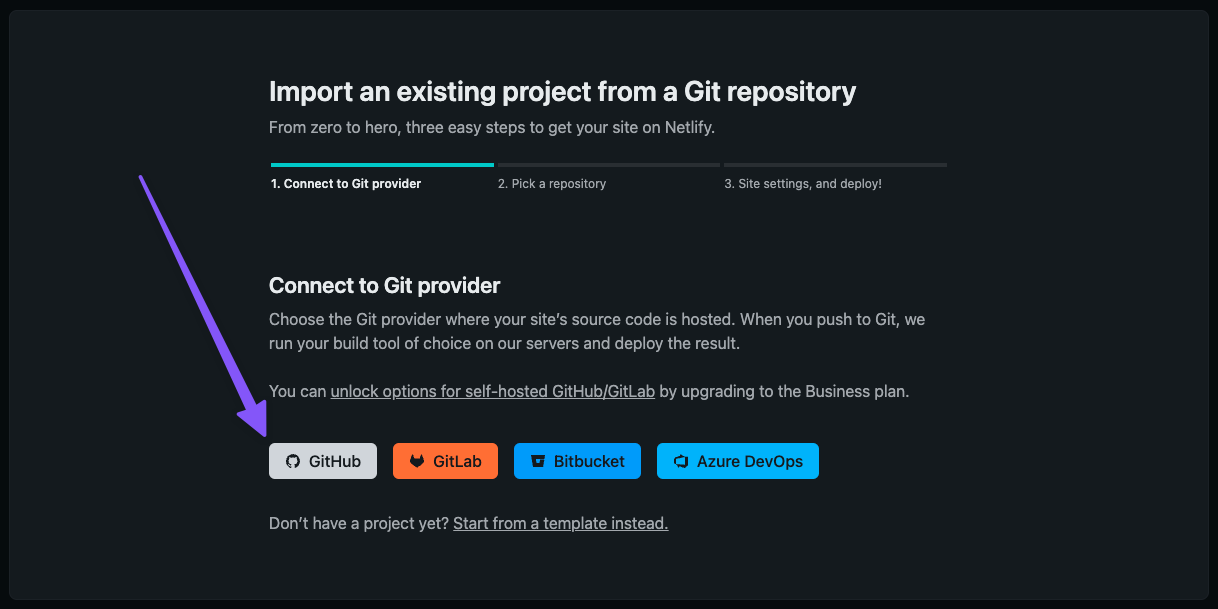Click the Import an existing project heading

[562, 93]
